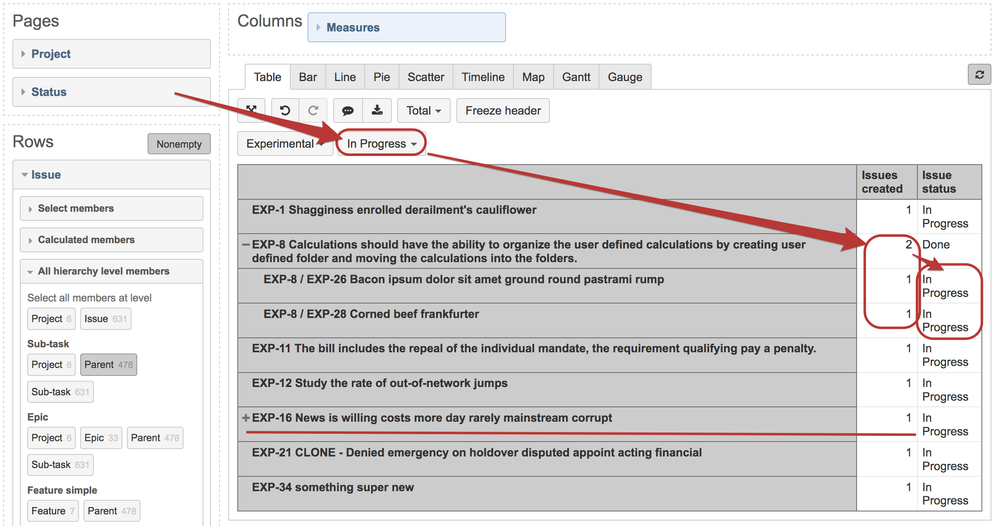The height and width of the screenshot is (526, 998).
Task: Select Project level under Select all members
Action: tap(51, 319)
